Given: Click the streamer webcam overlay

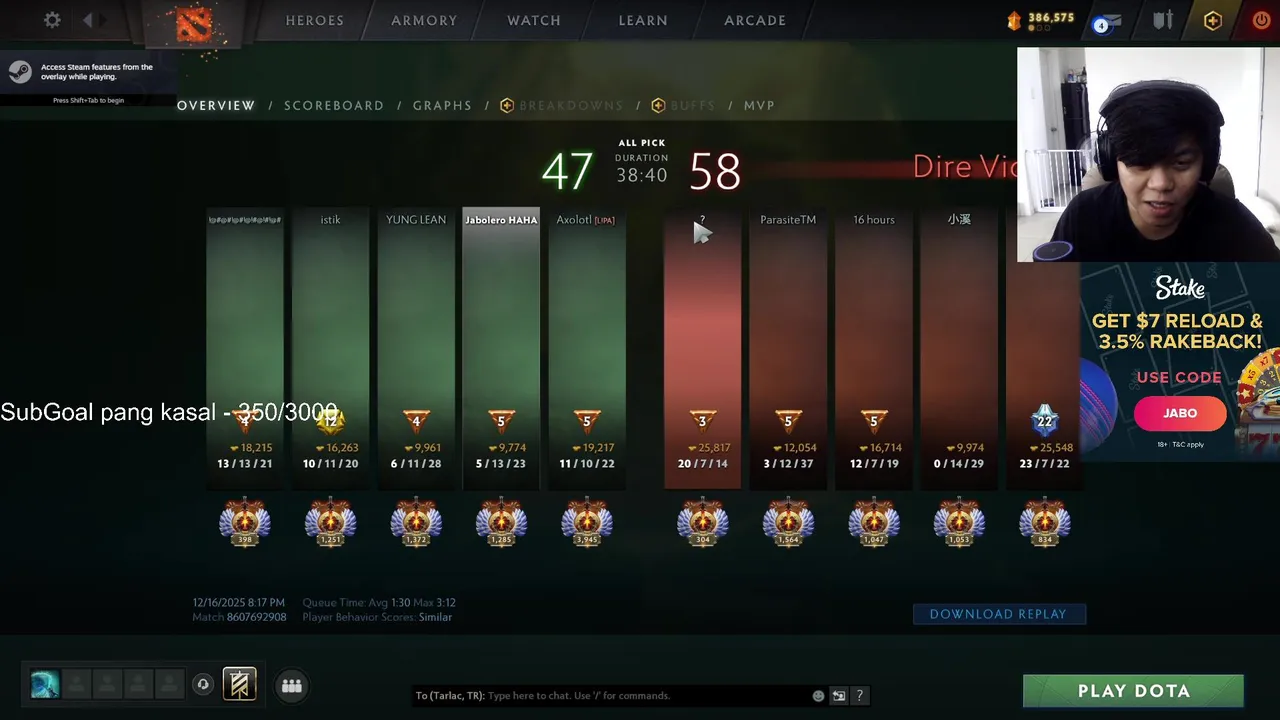Looking at the screenshot, I should tap(1148, 155).
